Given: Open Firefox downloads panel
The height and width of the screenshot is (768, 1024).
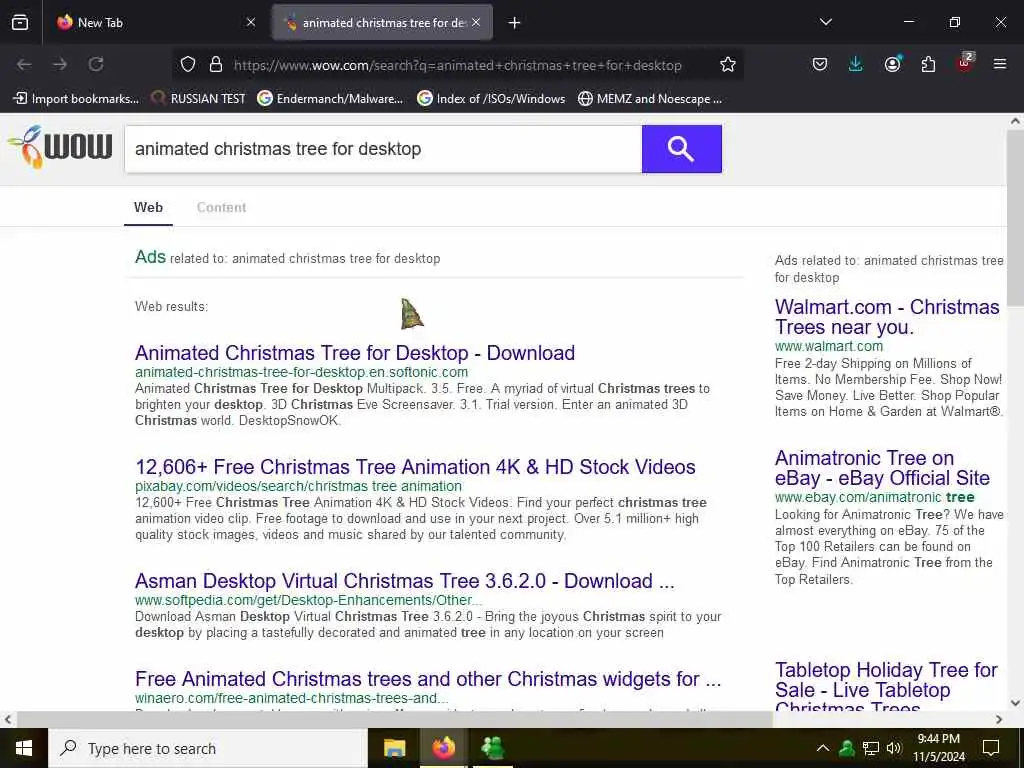Looking at the screenshot, I should (856, 64).
